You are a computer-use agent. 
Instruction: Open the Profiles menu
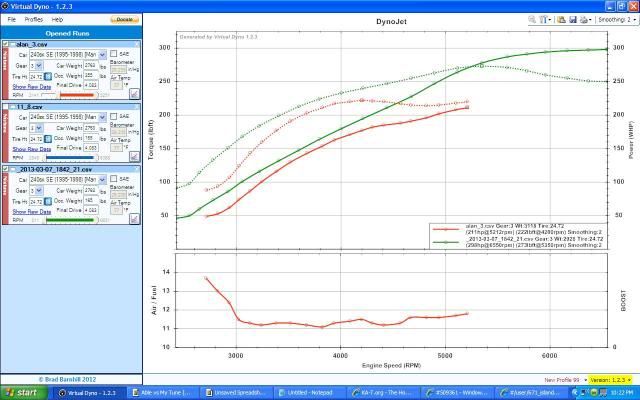(34, 19)
